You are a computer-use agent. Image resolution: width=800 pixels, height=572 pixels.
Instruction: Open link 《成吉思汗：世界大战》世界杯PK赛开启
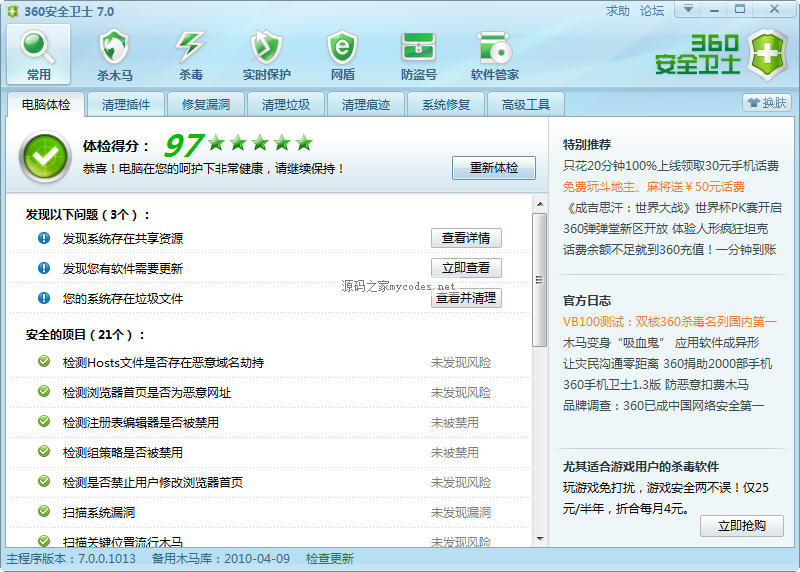[x=672, y=208]
